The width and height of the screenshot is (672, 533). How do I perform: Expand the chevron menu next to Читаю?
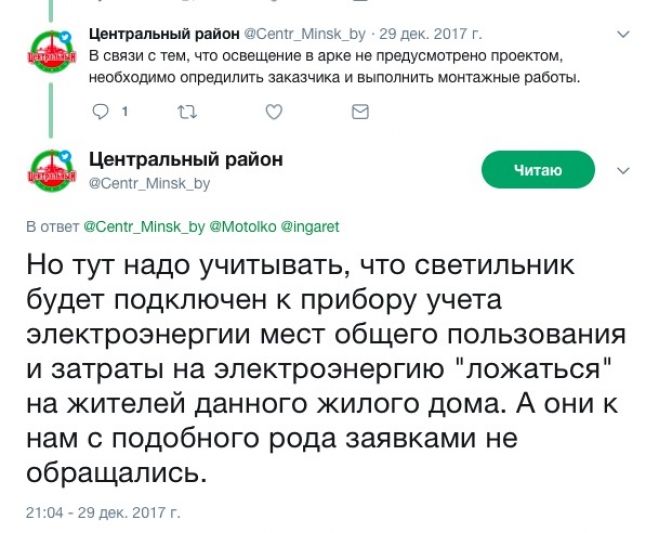coord(622,171)
